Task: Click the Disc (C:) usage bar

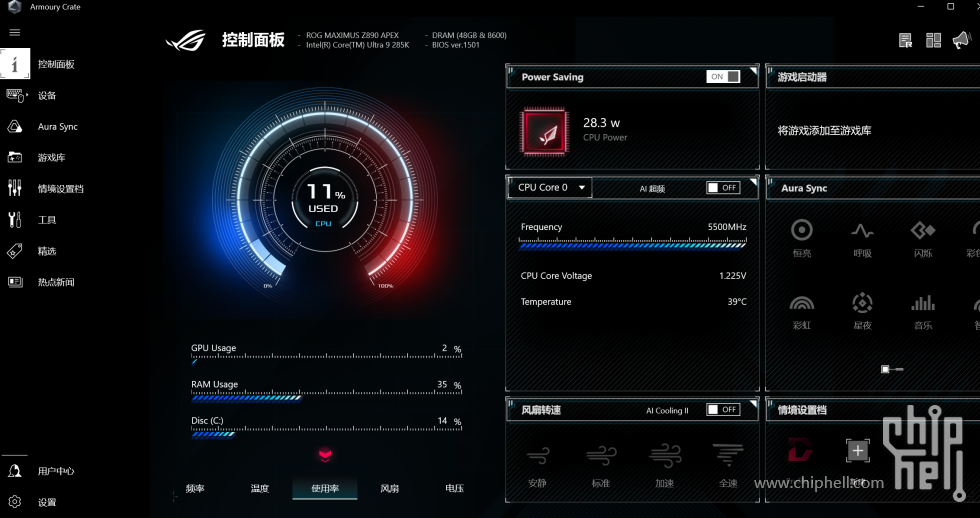Action: pyautogui.click(x=326, y=433)
